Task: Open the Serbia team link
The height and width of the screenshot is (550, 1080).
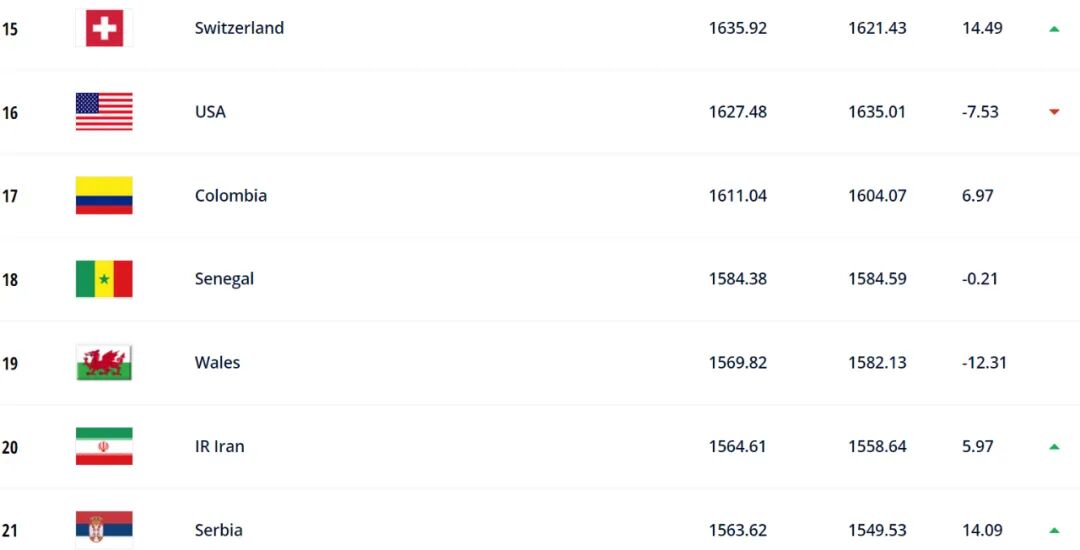Action: (x=218, y=530)
